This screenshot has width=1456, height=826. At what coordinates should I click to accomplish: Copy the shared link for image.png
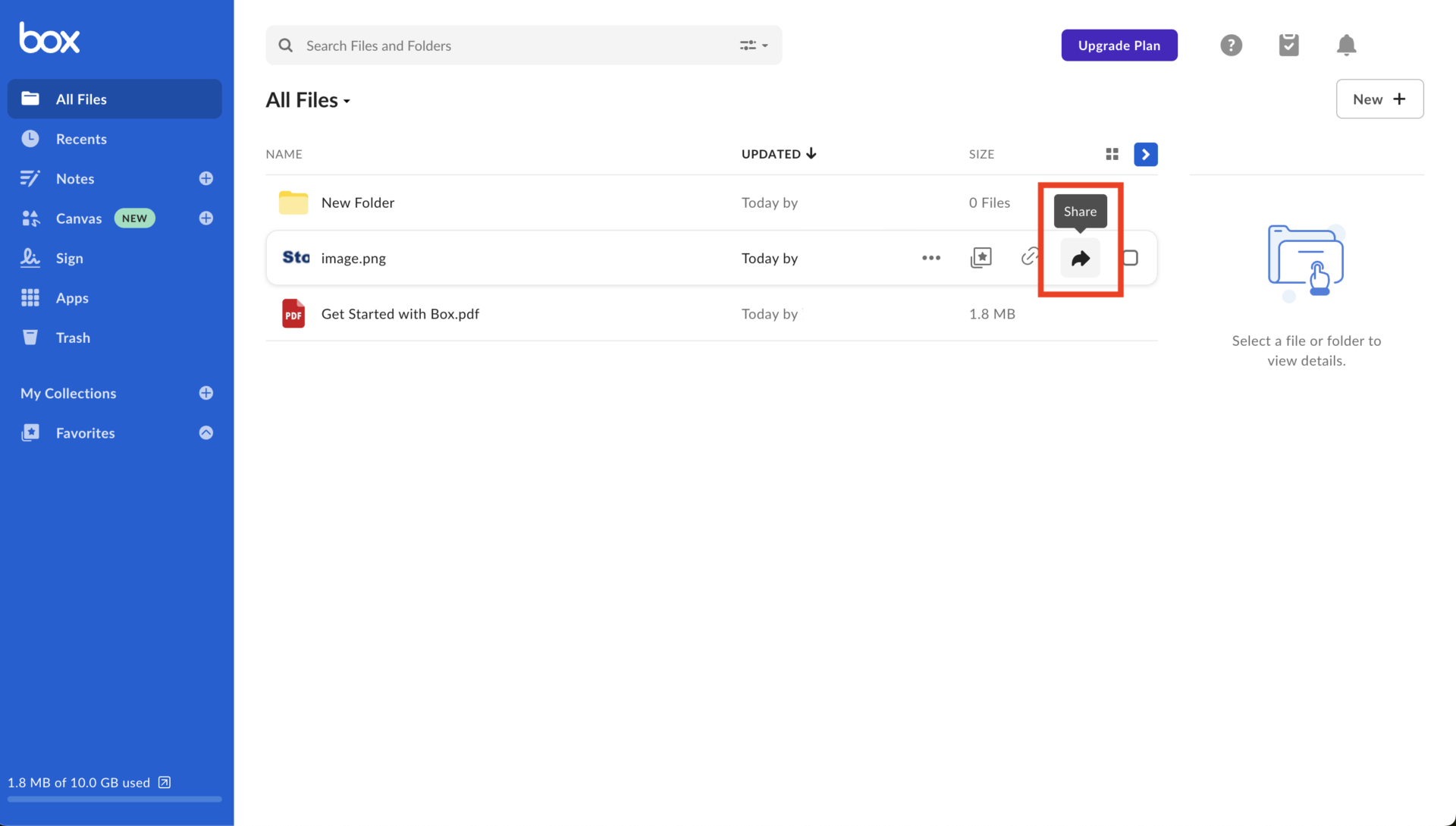(1031, 258)
